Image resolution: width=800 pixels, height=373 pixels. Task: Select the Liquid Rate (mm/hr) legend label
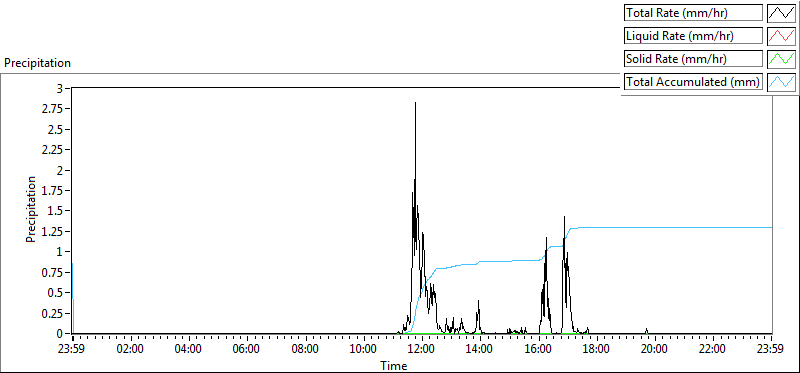[693, 36]
